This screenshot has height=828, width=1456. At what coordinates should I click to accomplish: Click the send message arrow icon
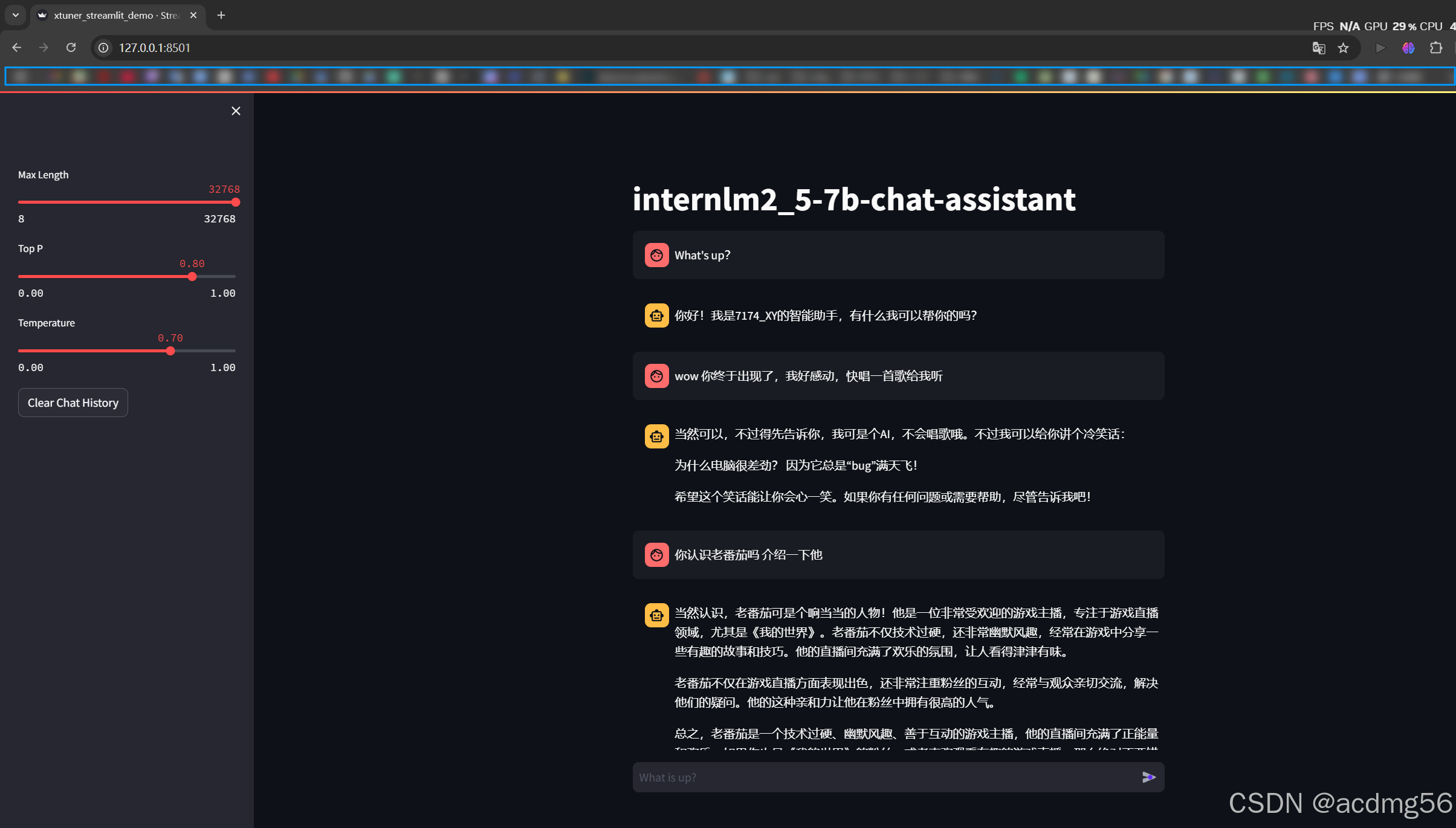[1148, 777]
